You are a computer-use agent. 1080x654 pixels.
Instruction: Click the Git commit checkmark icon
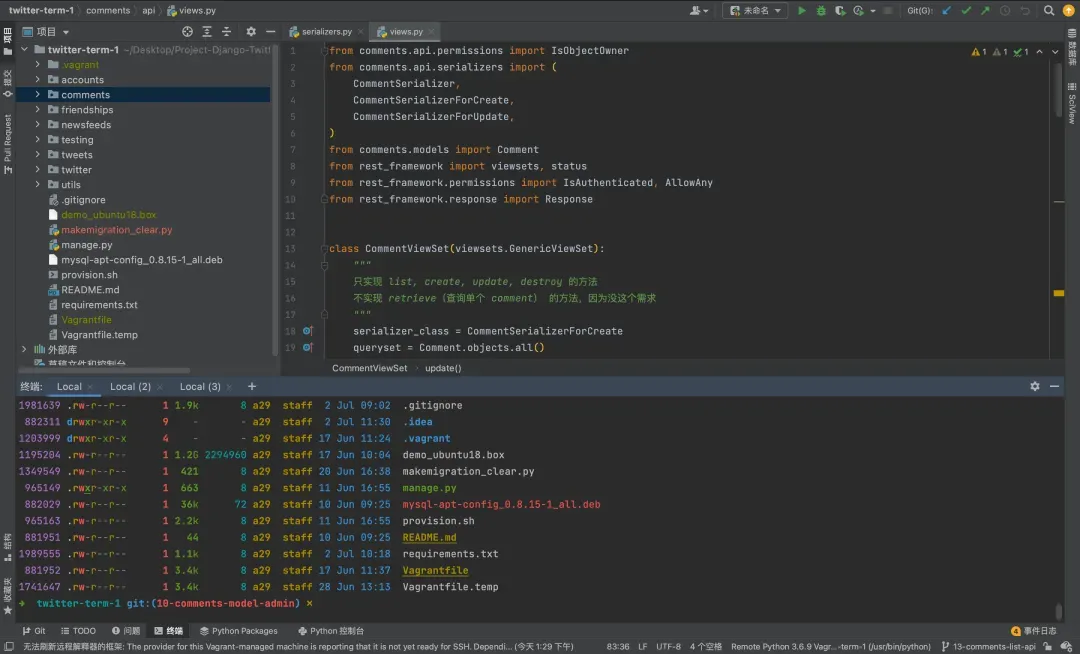[966, 10]
